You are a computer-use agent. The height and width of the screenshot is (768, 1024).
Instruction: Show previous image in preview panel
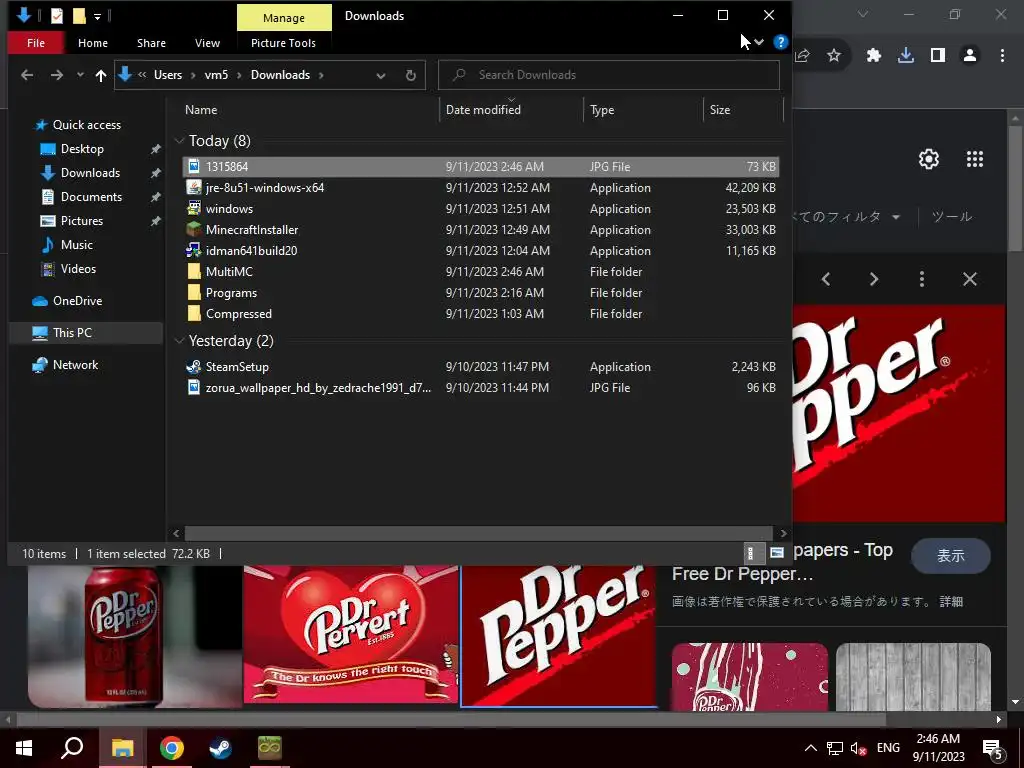pos(826,280)
